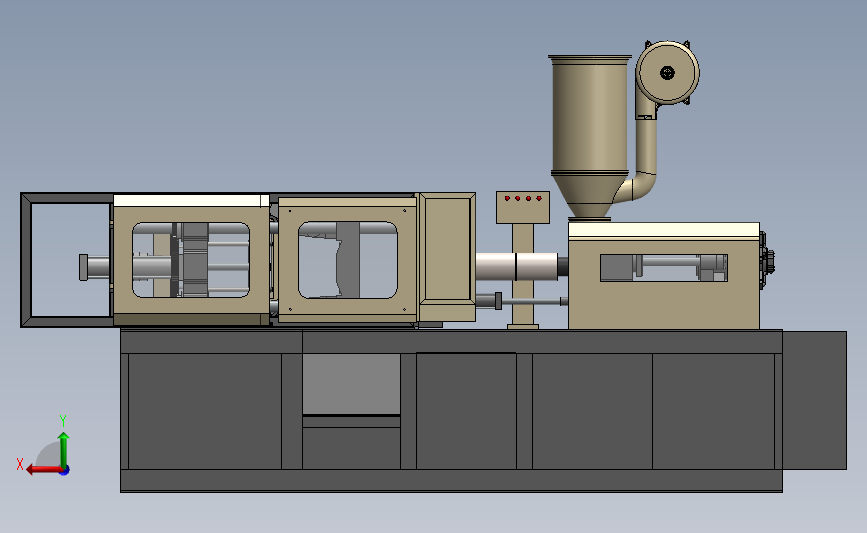
Task: Click the red X axis arrow of the triad
Action: coord(43,469)
